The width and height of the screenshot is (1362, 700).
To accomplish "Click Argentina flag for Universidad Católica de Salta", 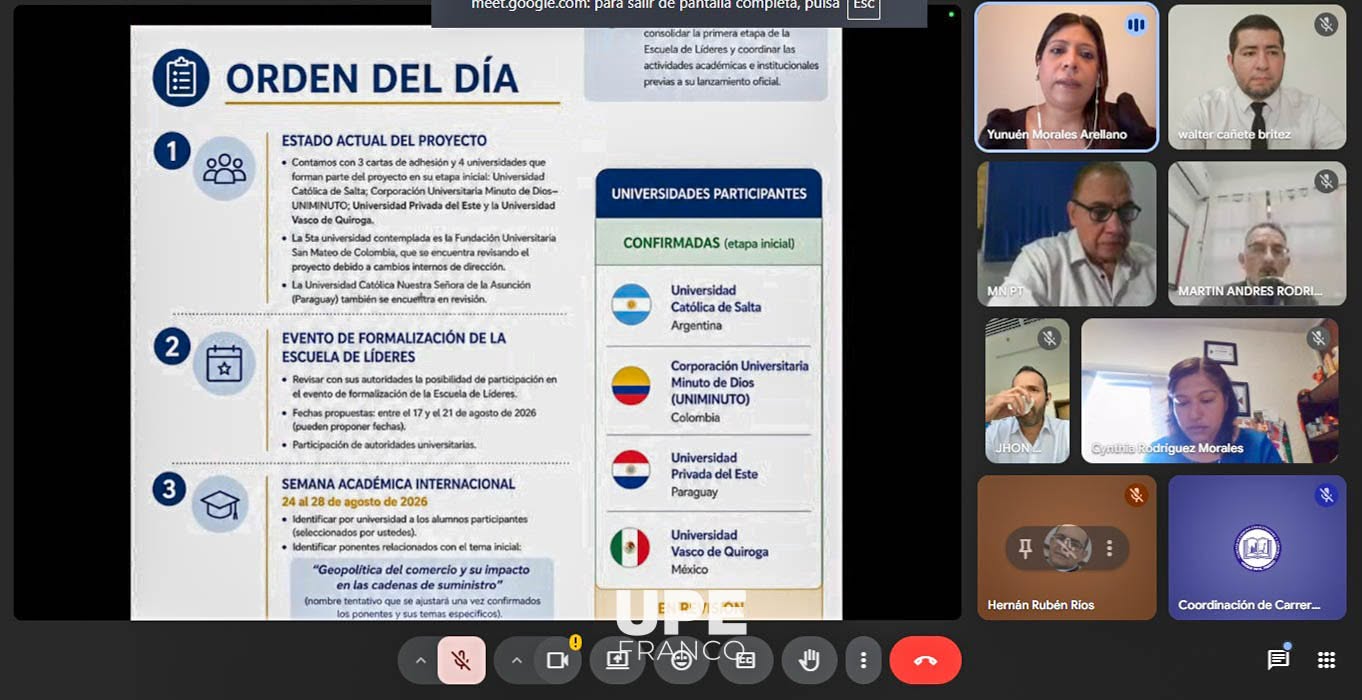I will [x=631, y=304].
